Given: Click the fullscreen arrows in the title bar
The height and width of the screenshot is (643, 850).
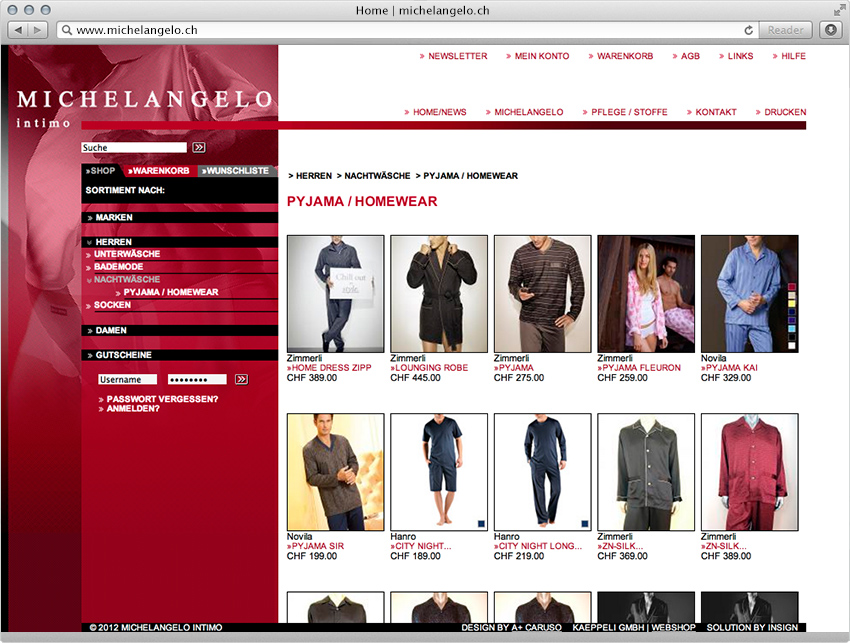Looking at the screenshot, I should (x=839, y=10).
